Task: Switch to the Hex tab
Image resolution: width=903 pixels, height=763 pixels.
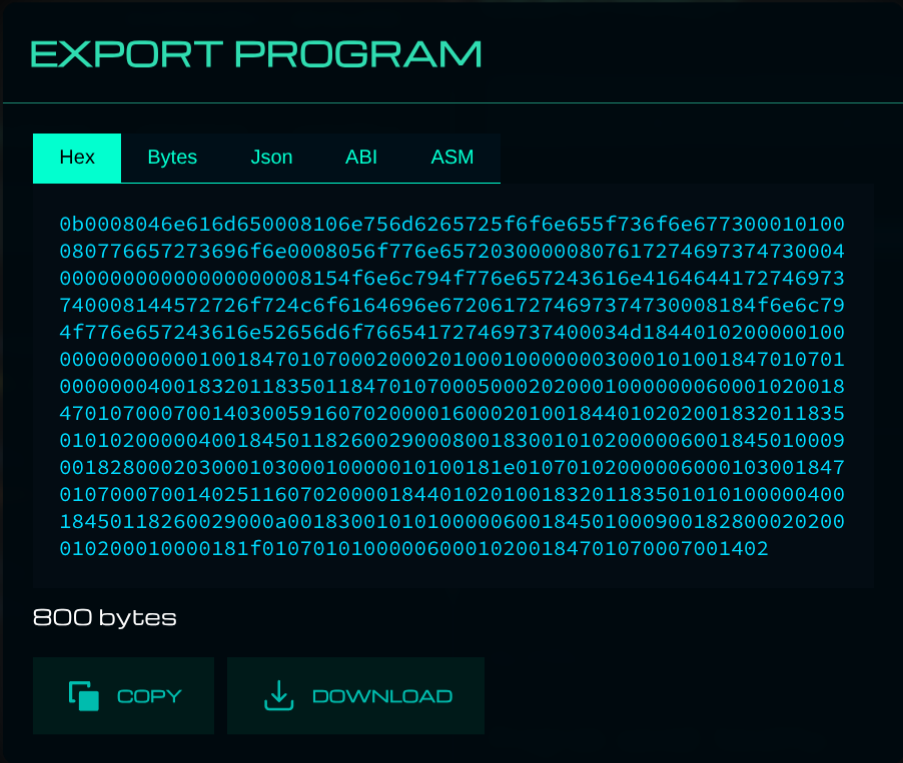Action: (x=77, y=158)
